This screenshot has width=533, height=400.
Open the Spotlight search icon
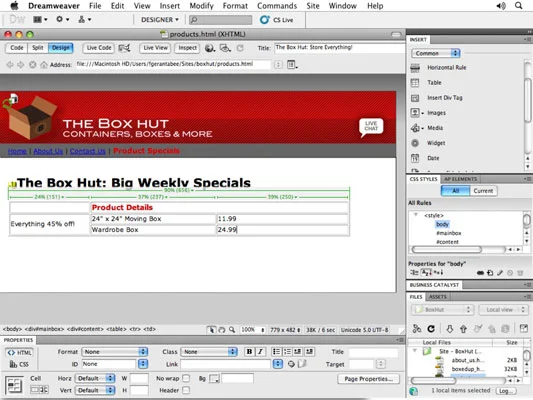click(x=518, y=6)
